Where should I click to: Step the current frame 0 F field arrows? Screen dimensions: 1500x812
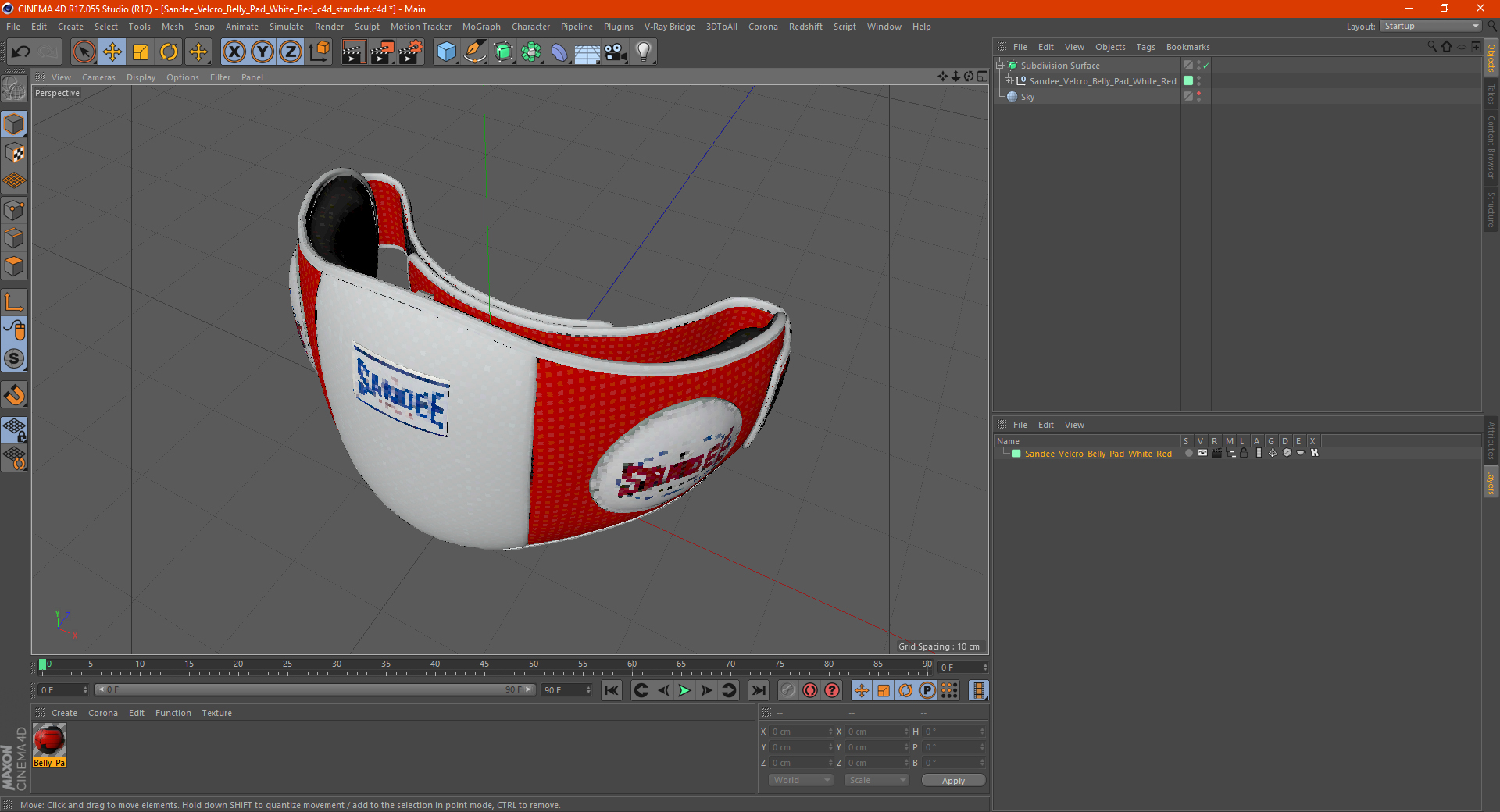[985, 667]
